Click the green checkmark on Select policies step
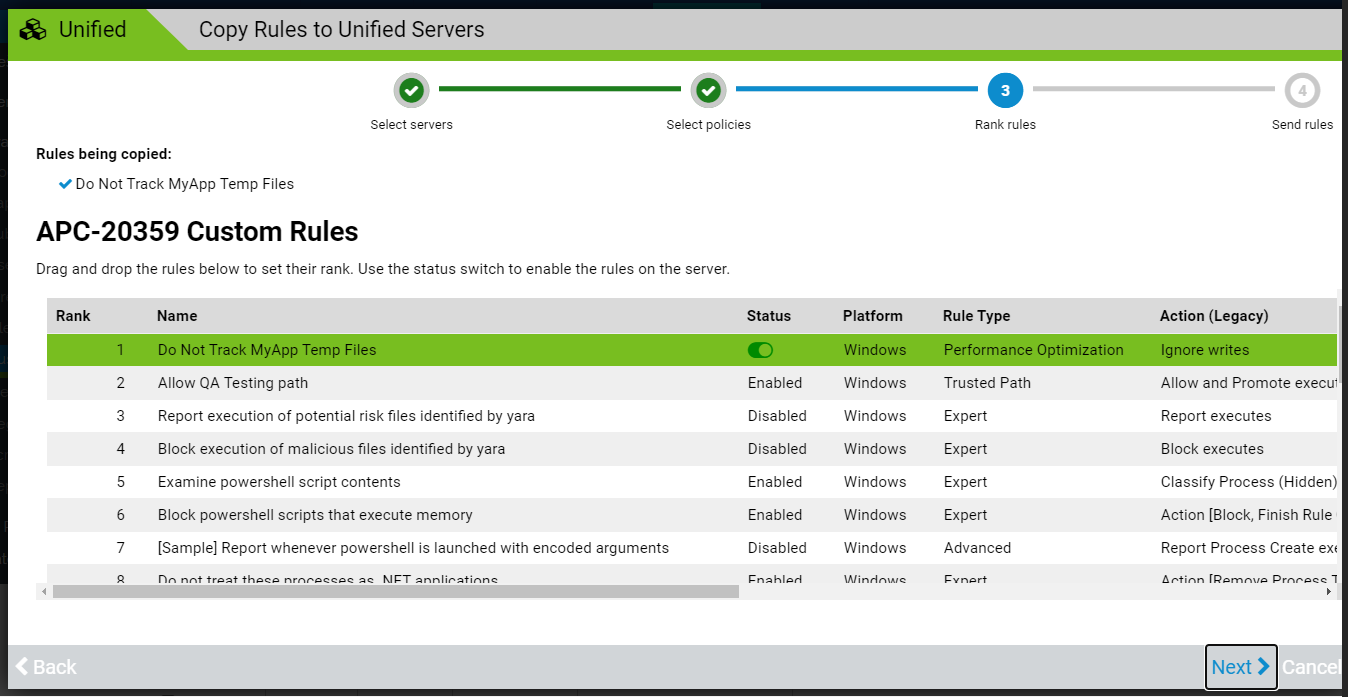The width and height of the screenshot is (1348, 697). click(x=708, y=90)
